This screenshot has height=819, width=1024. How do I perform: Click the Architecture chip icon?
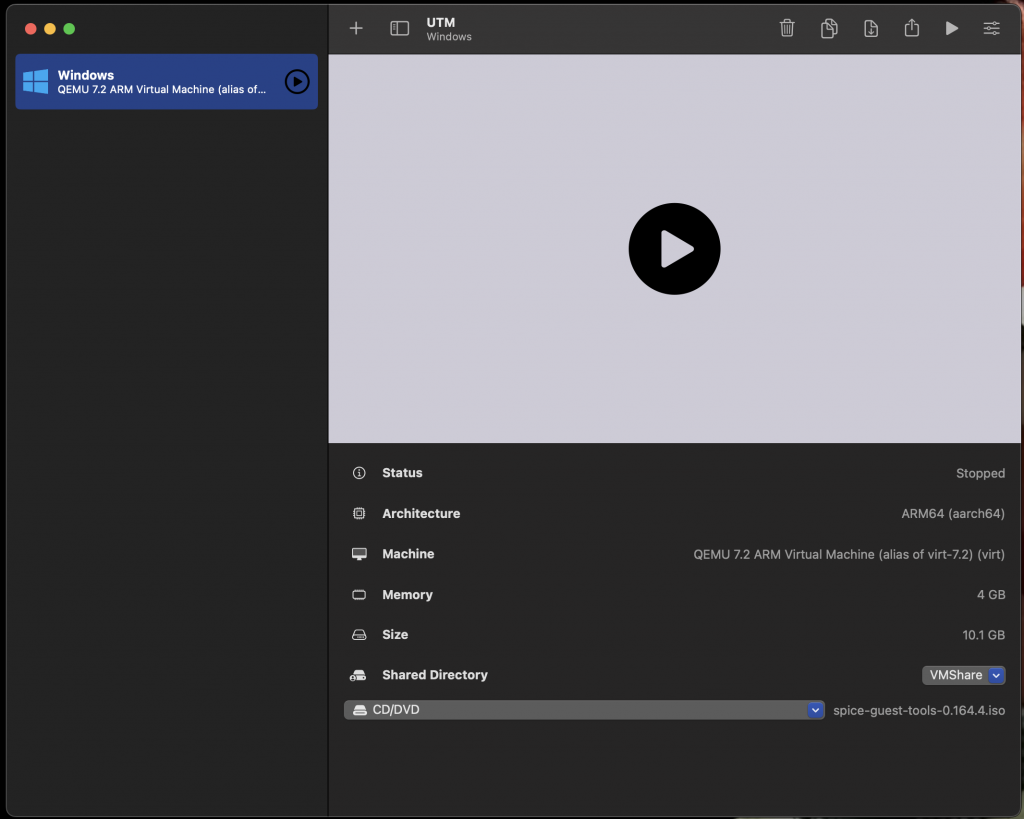pos(359,513)
